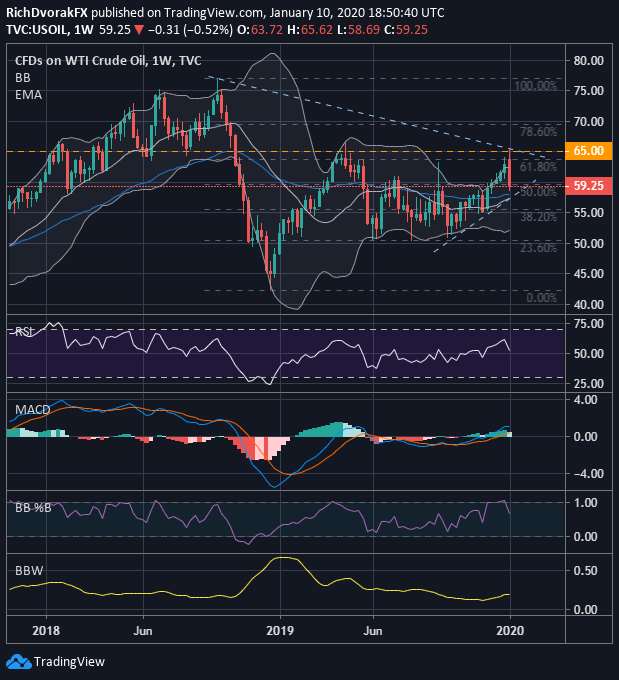The image size is (619, 680).
Task: Select the EMA indicator label
Action: coord(28,95)
